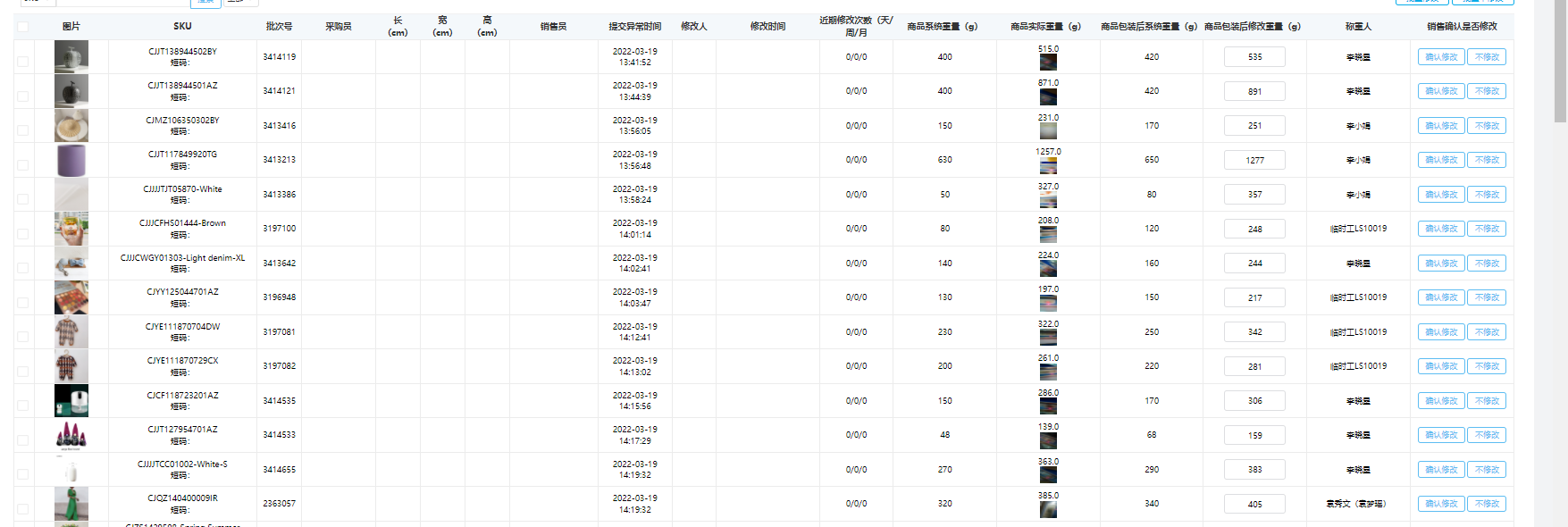Open weighing photo under 231.0 actual weight
This screenshot has width=1568, height=527.
click(x=1048, y=131)
